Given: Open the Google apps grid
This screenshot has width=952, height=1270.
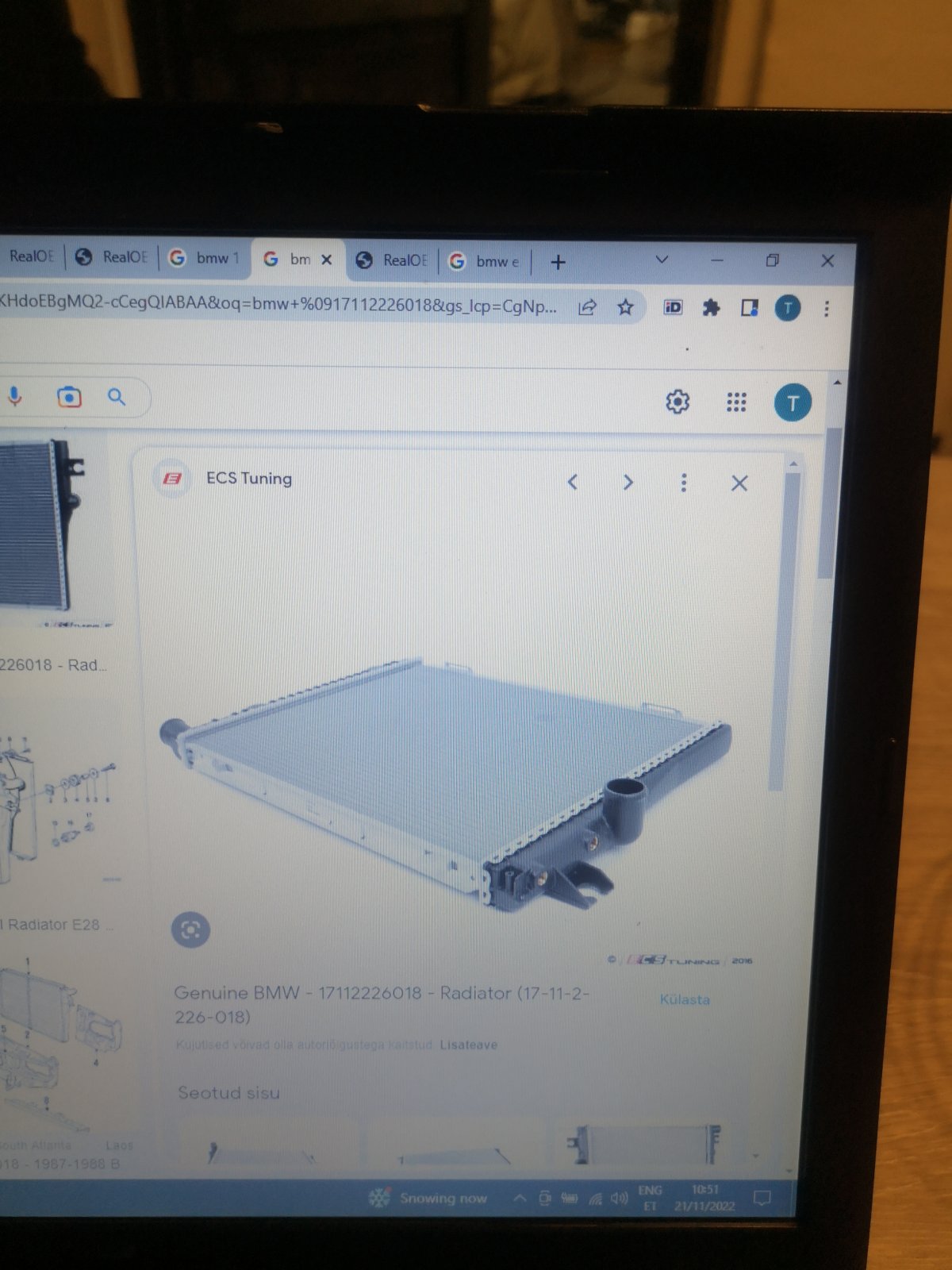Looking at the screenshot, I should tap(736, 402).
